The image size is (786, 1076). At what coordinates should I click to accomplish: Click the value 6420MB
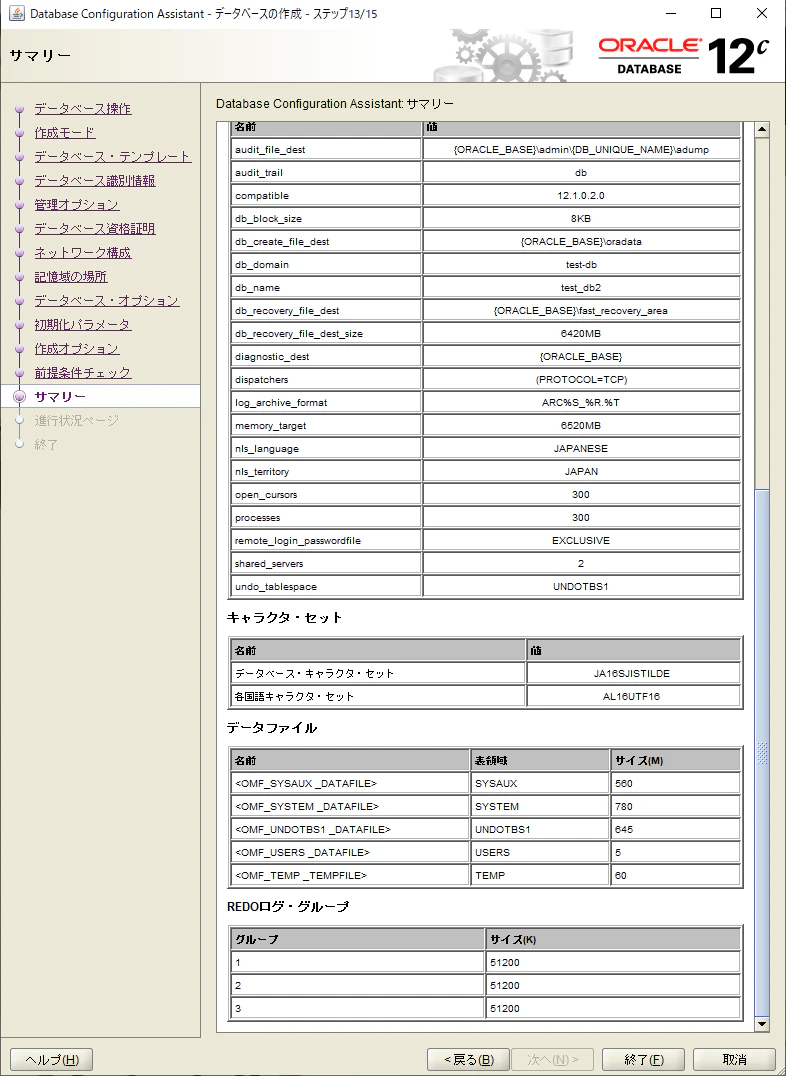581,334
